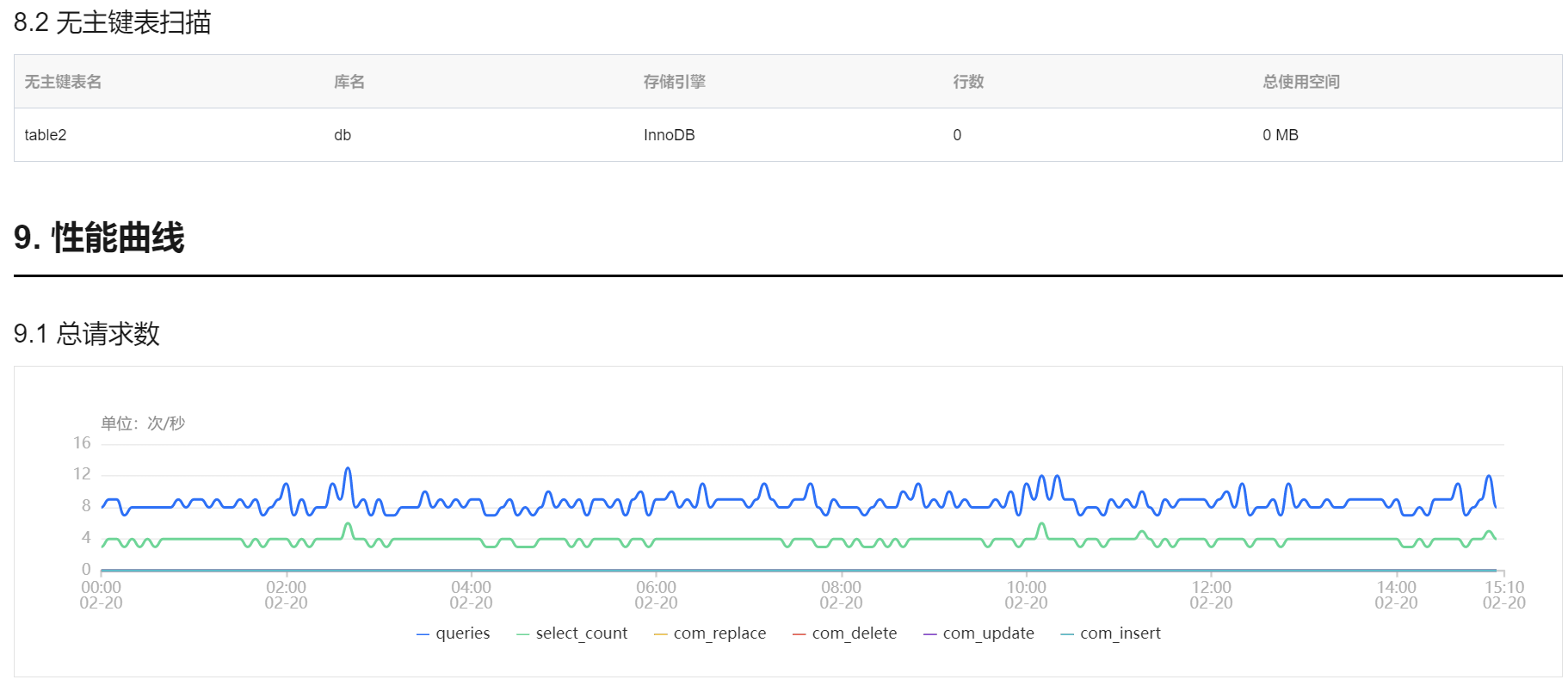Click the 0 MB space cell
Viewport: 1568px width, 692px height.
coord(1280,135)
